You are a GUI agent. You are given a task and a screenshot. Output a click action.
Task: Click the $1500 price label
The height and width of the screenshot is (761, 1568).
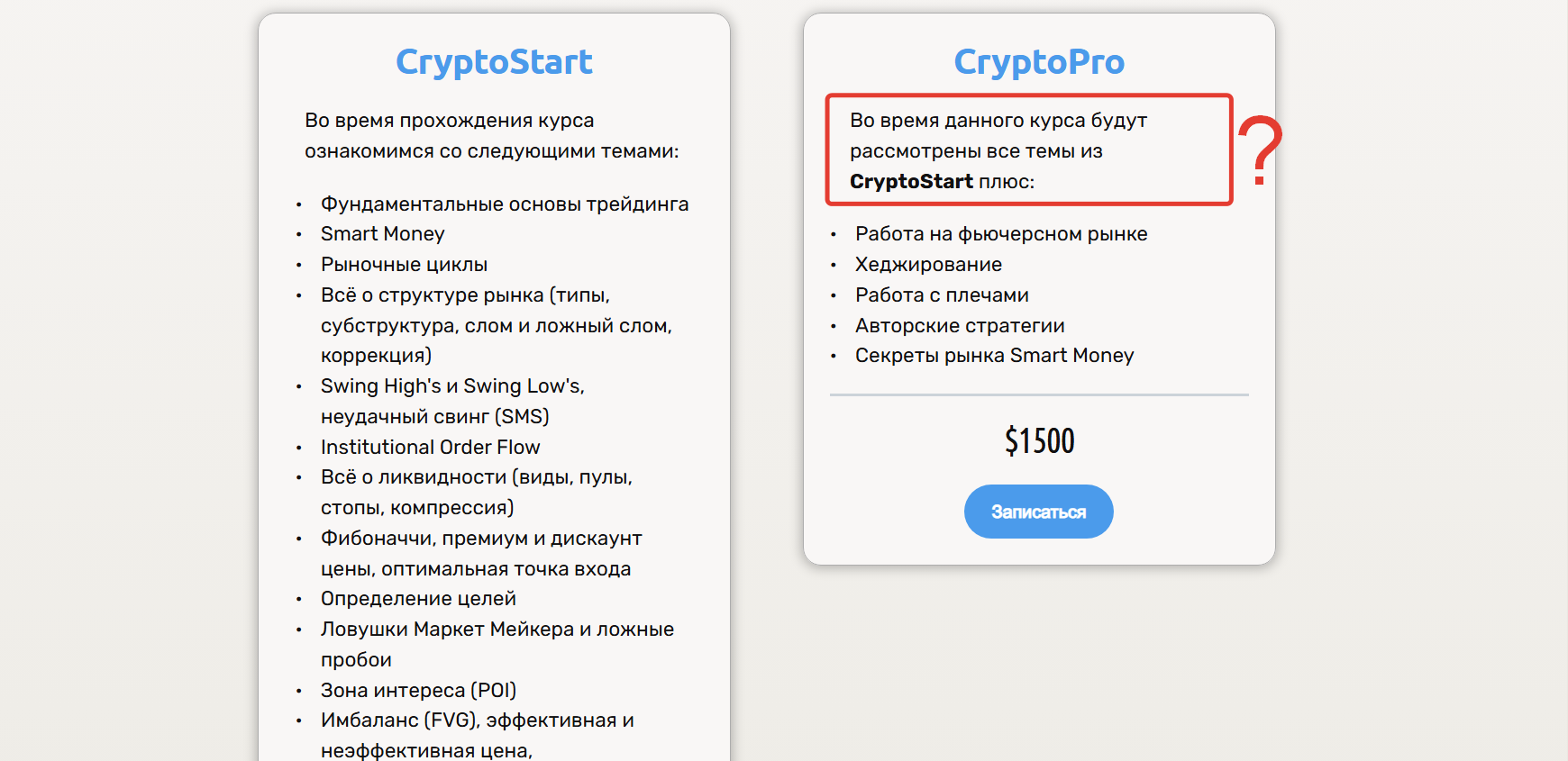(x=1039, y=440)
